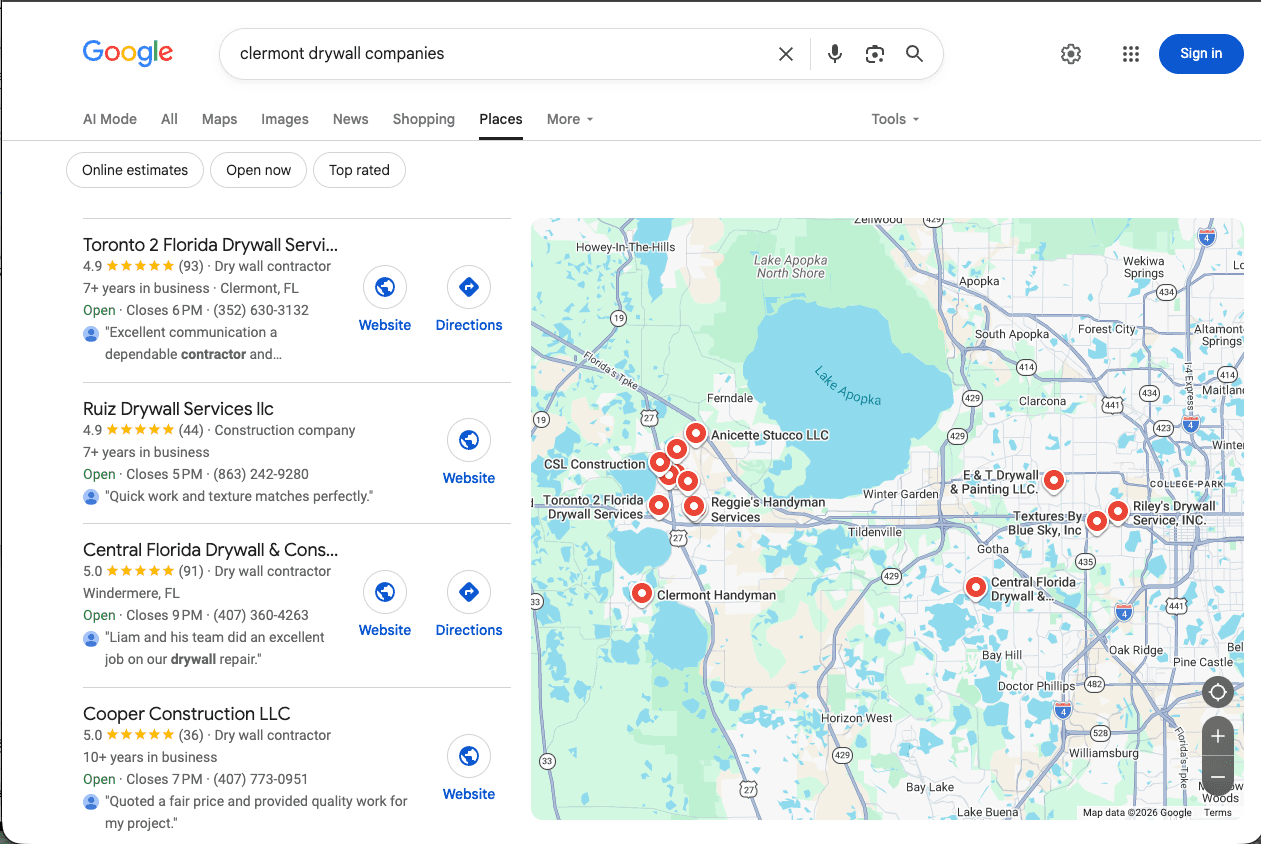1261x844 pixels.
Task: Click "10+ years in business" text
Action: (150, 757)
